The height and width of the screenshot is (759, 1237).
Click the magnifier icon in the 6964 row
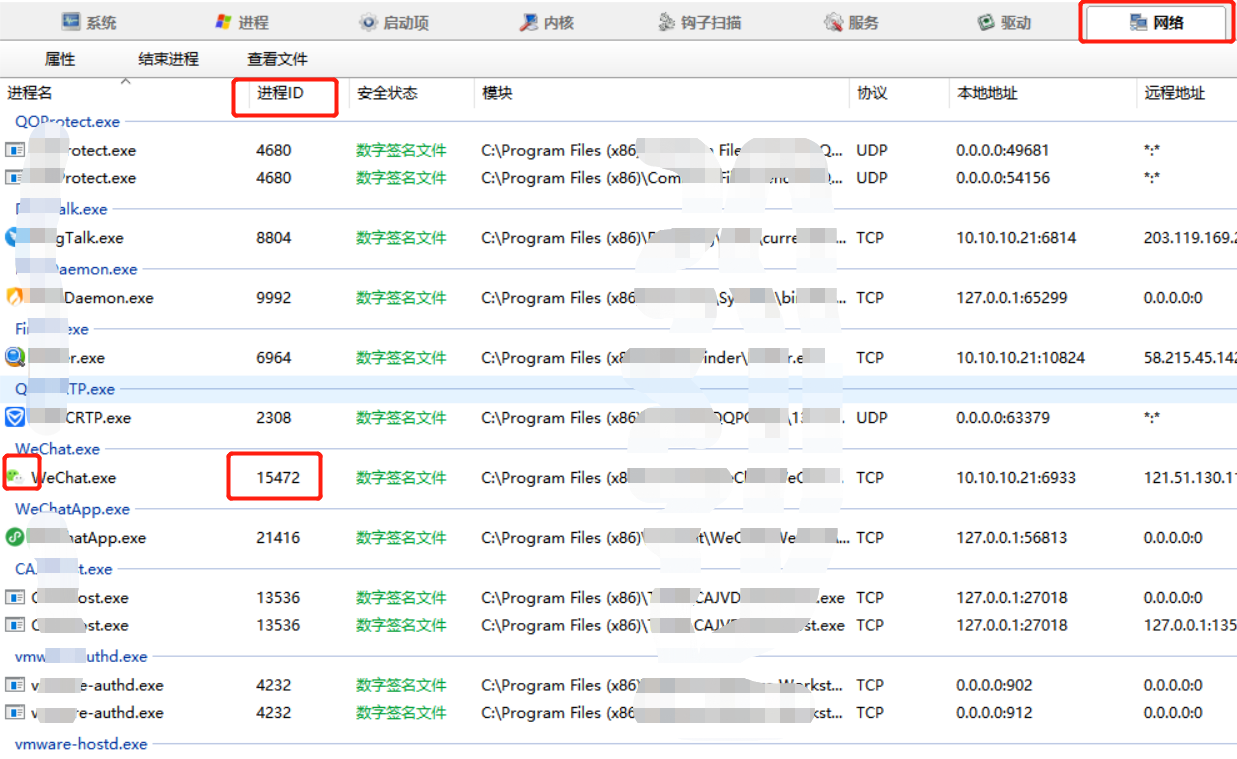tap(15, 357)
